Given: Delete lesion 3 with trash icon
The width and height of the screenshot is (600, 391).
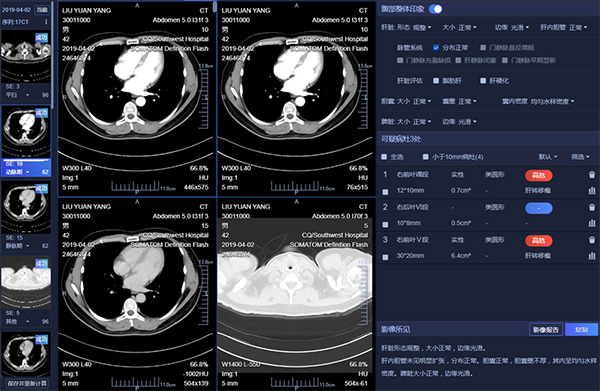Looking at the screenshot, I should 592,240.
